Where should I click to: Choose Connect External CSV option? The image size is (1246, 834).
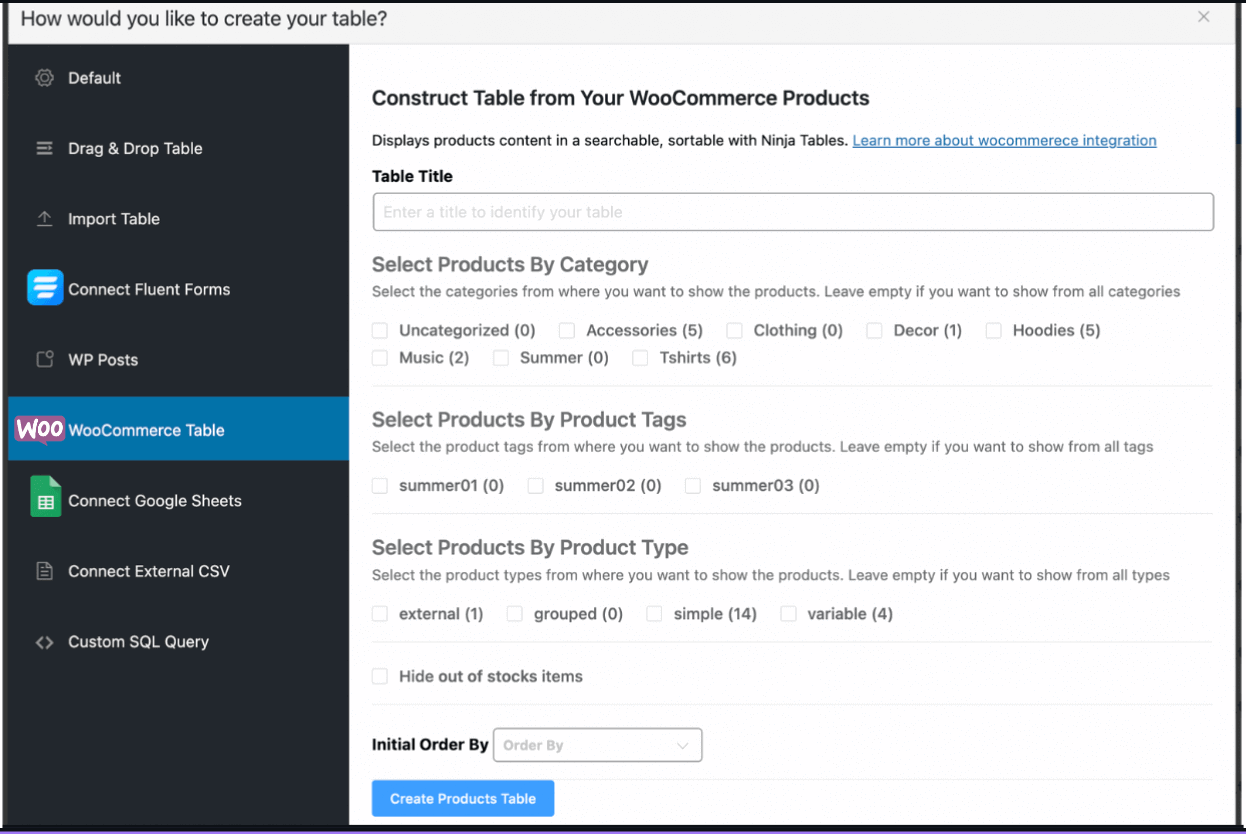(x=178, y=571)
